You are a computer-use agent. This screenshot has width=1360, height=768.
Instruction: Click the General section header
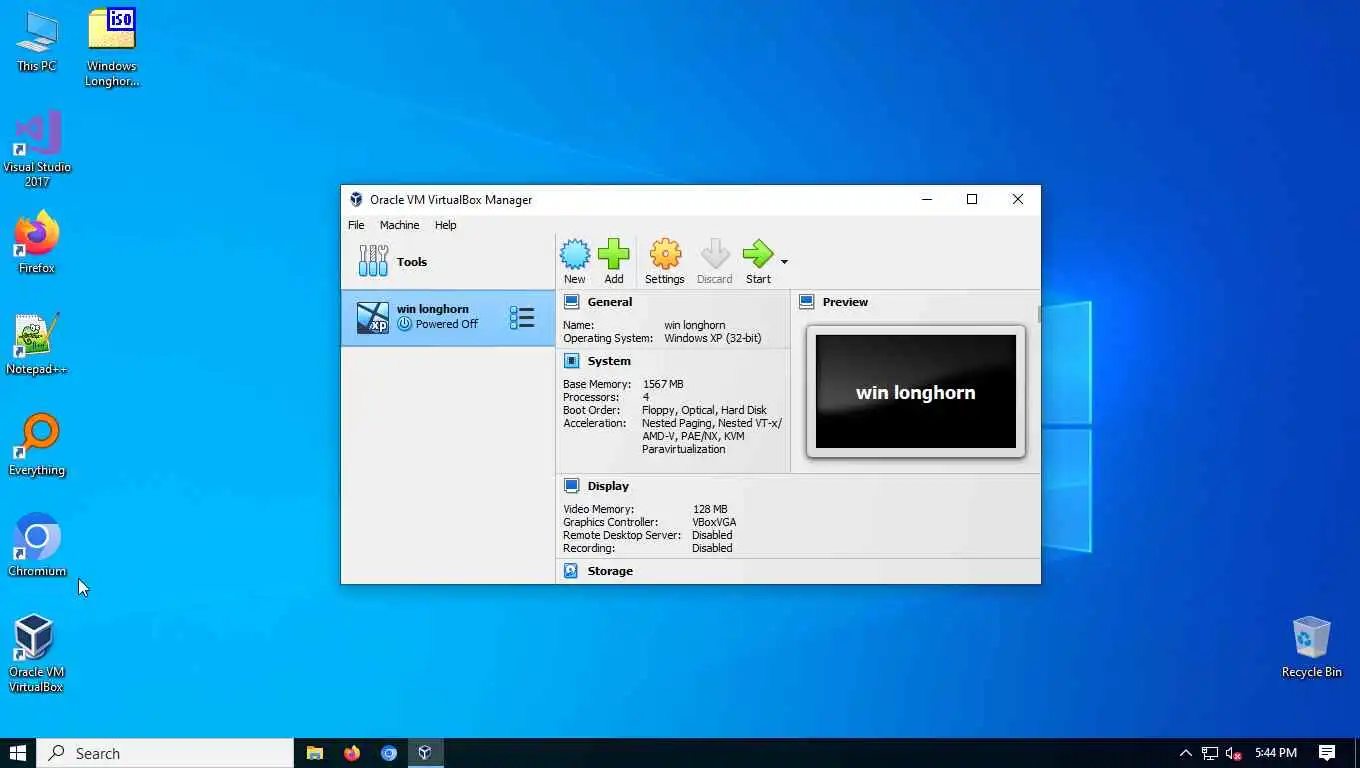pos(610,302)
